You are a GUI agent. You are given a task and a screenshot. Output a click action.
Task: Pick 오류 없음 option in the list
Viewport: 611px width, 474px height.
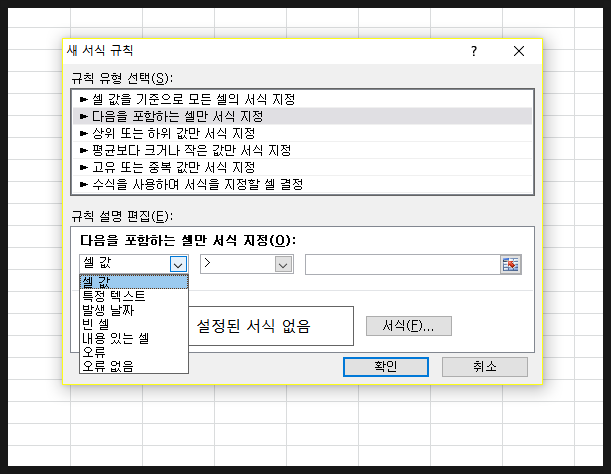click(x=134, y=366)
